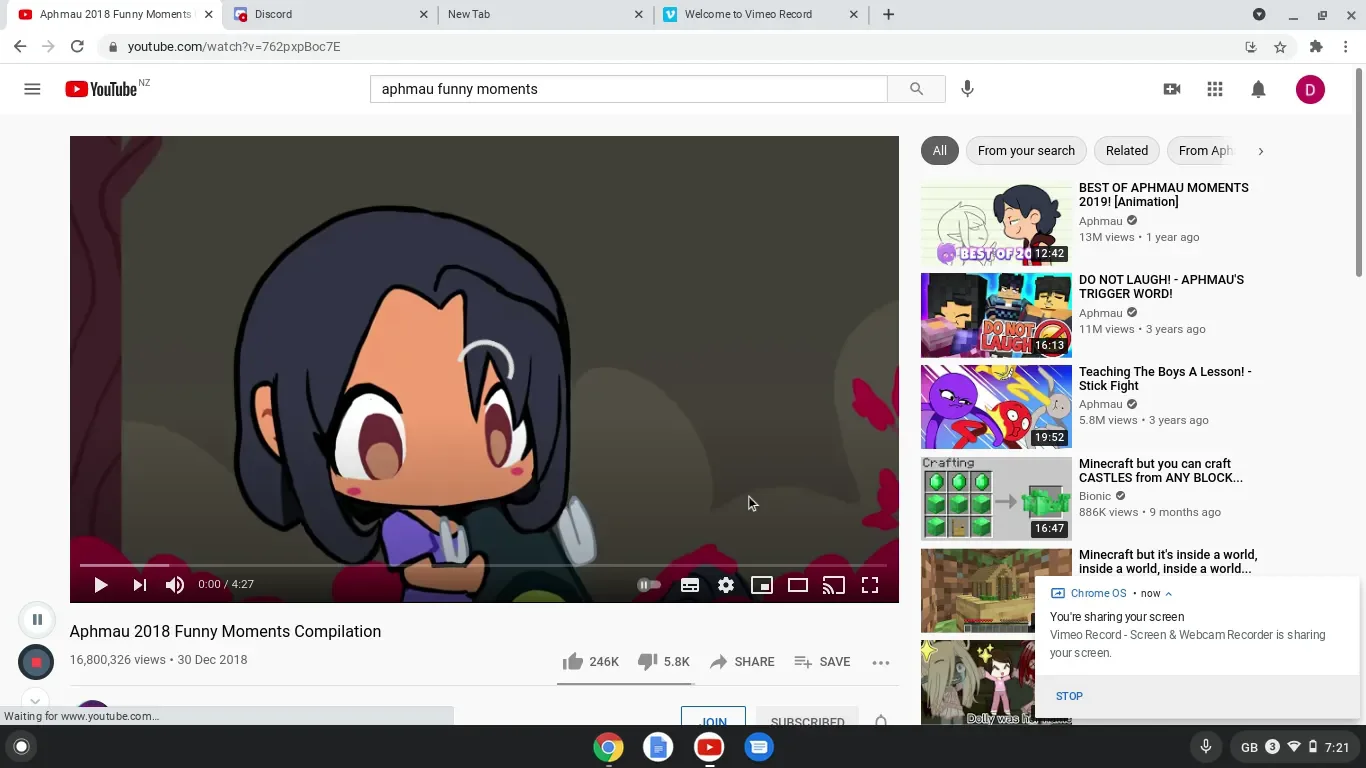Open BEST OF APHMAU MOMENTS 2019 thumbnail
The height and width of the screenshot is (768, 1366).
996,223
